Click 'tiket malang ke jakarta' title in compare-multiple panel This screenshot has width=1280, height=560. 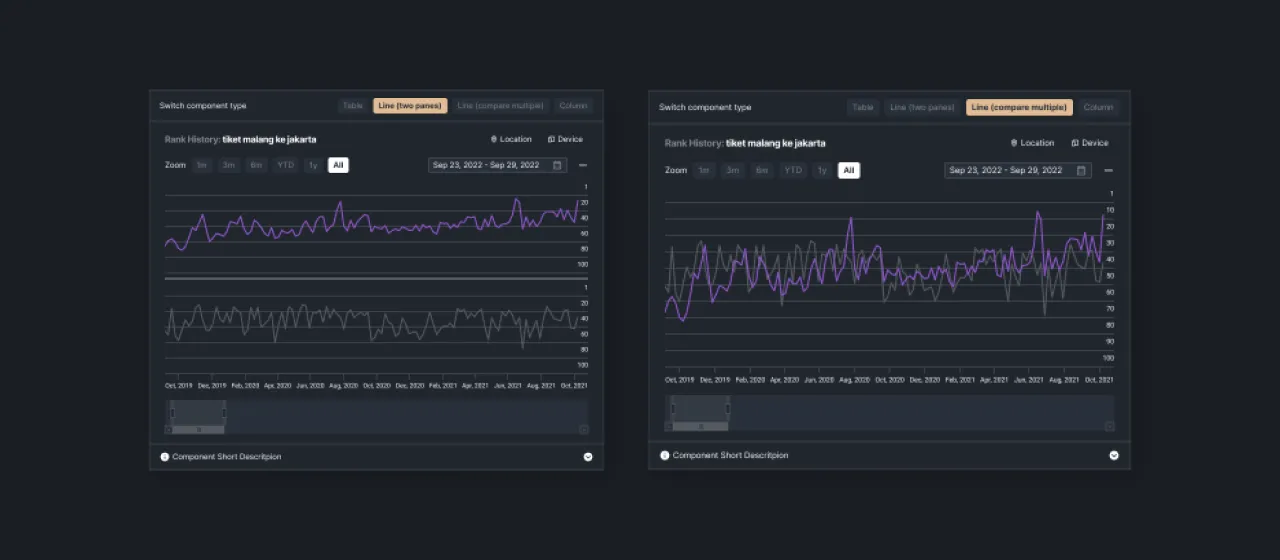tap(776, 143)
